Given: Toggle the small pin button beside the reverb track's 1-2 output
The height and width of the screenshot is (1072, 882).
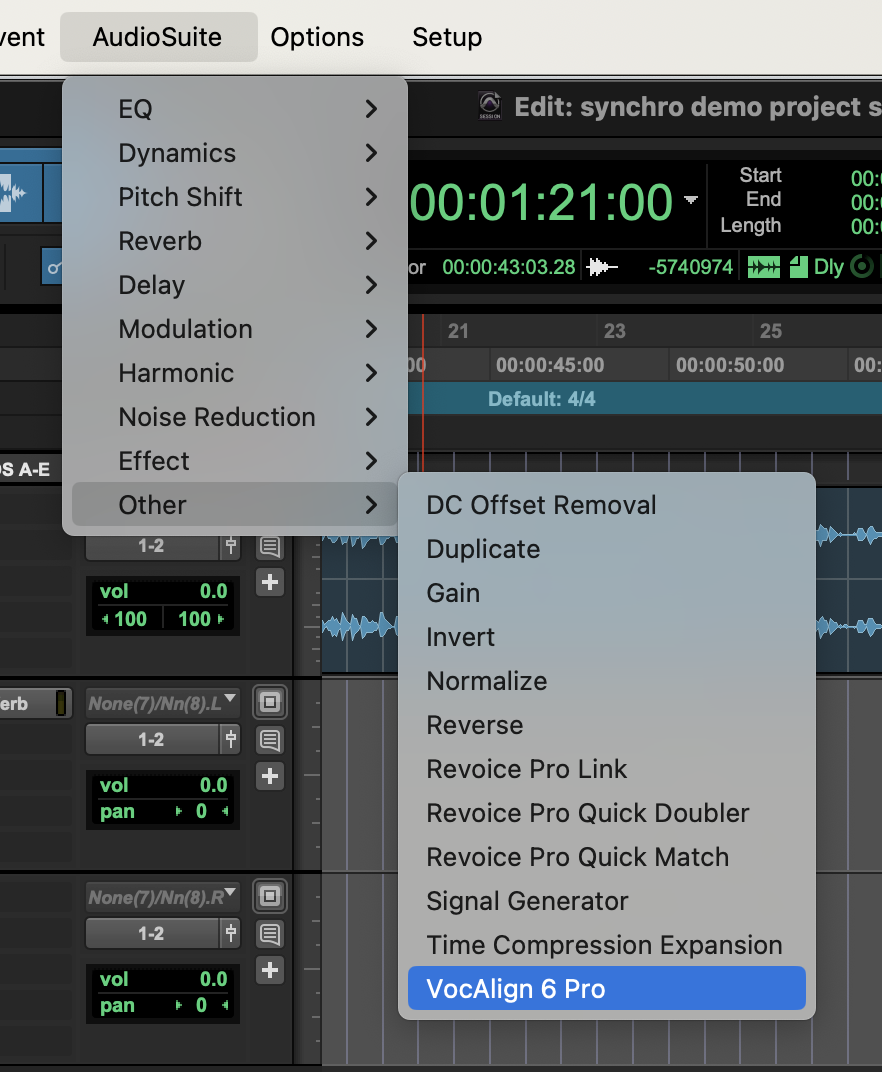Looking at the screenshot, I should pyautogui.click(x=231, y=740).
